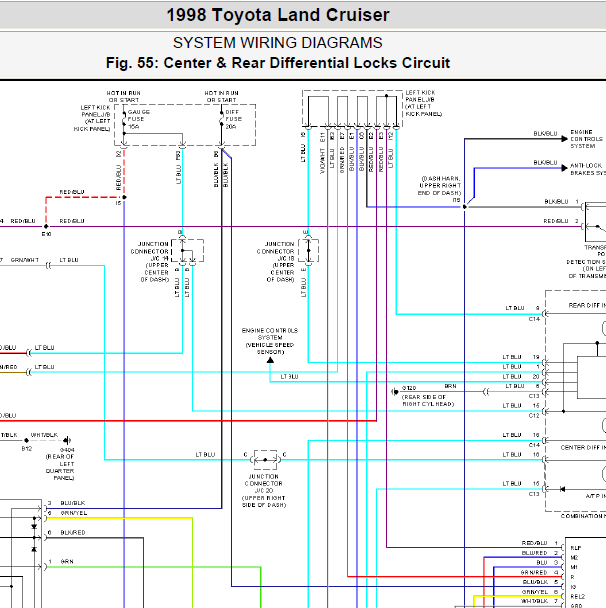
Task: Click the "A/T P" indicator label
Action: click(x=595, y=496)
